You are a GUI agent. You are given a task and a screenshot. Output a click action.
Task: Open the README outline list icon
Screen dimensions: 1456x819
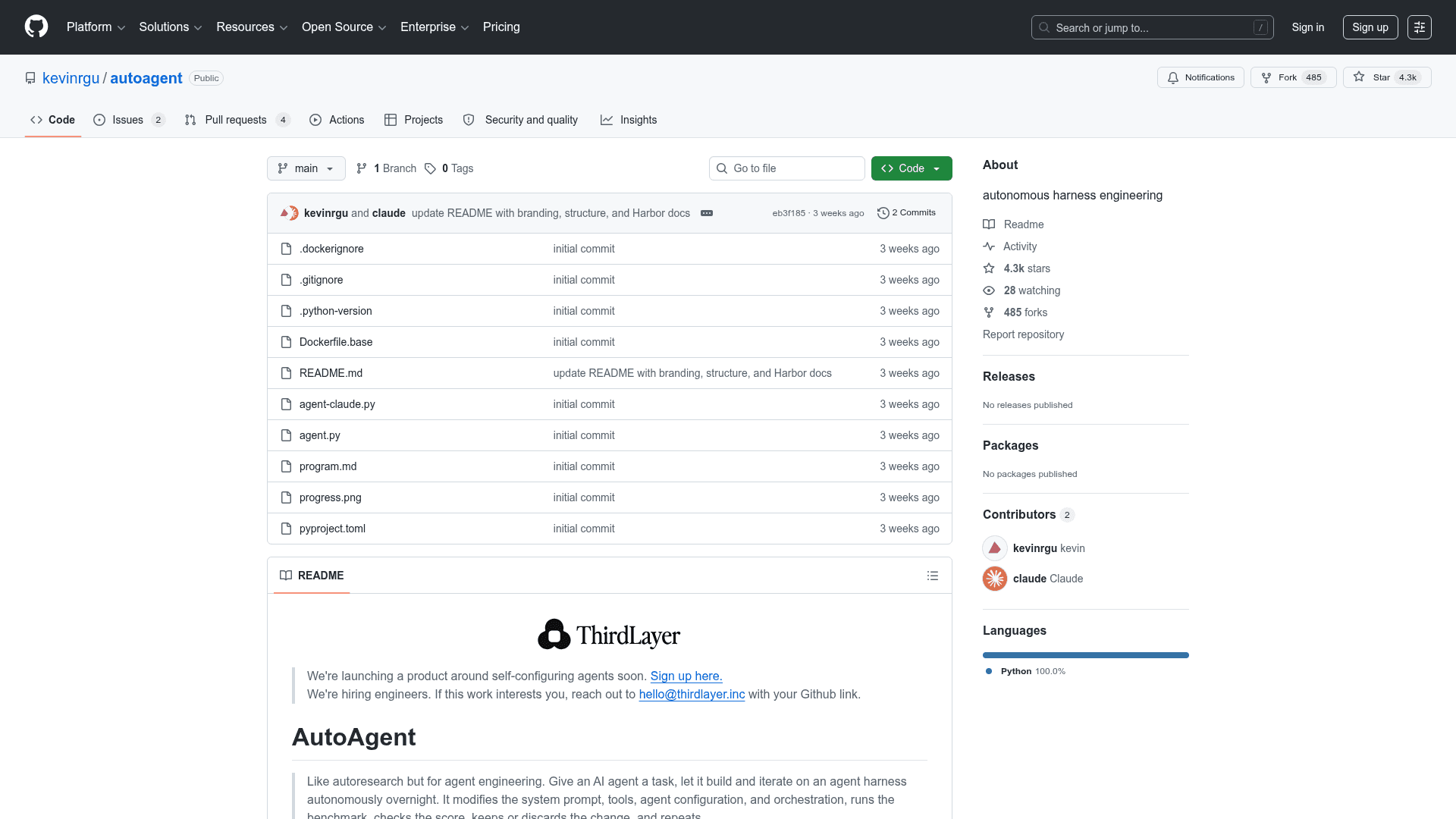[933, 576]
